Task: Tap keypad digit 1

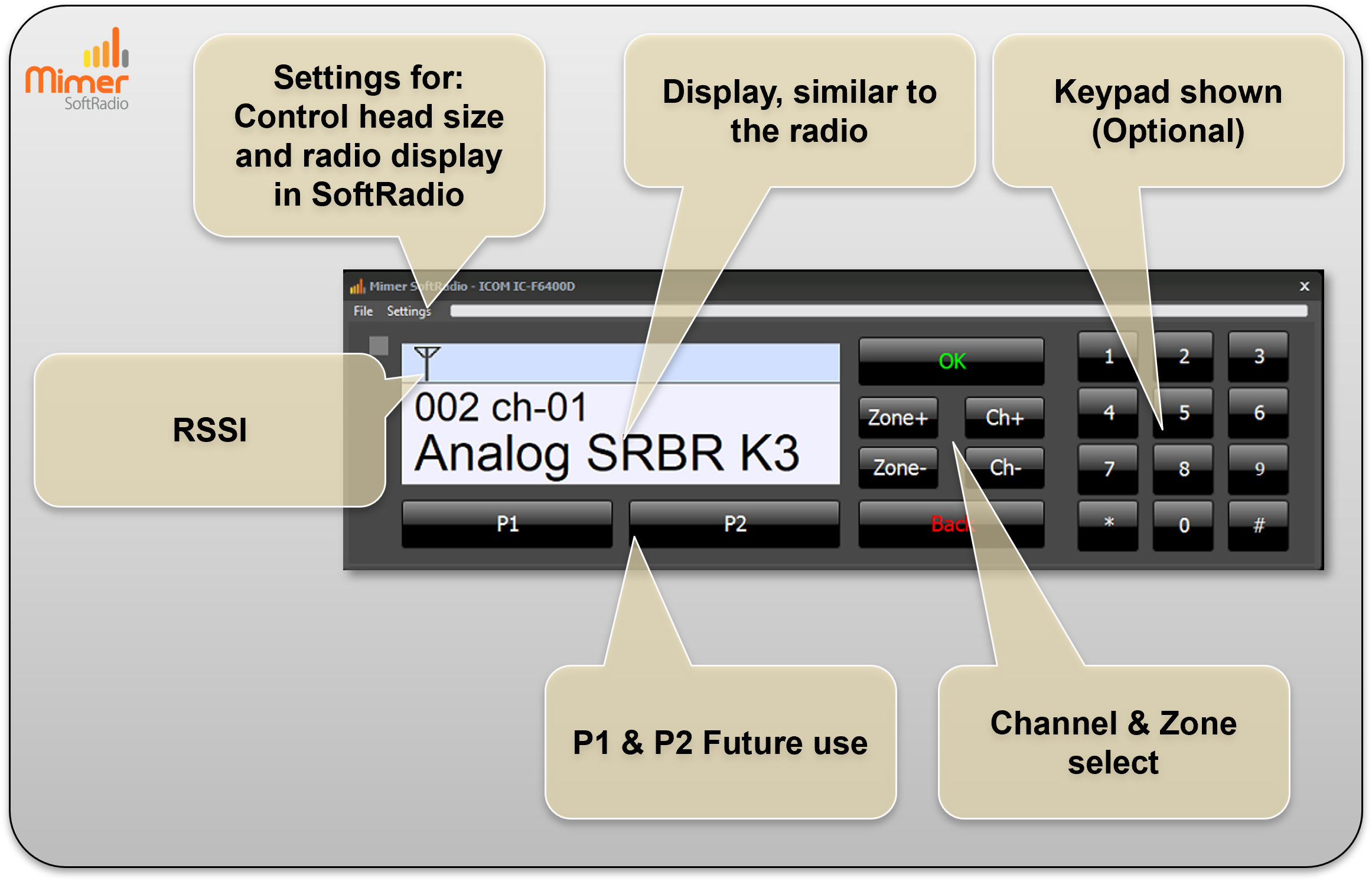Action: click(1108, 356)
